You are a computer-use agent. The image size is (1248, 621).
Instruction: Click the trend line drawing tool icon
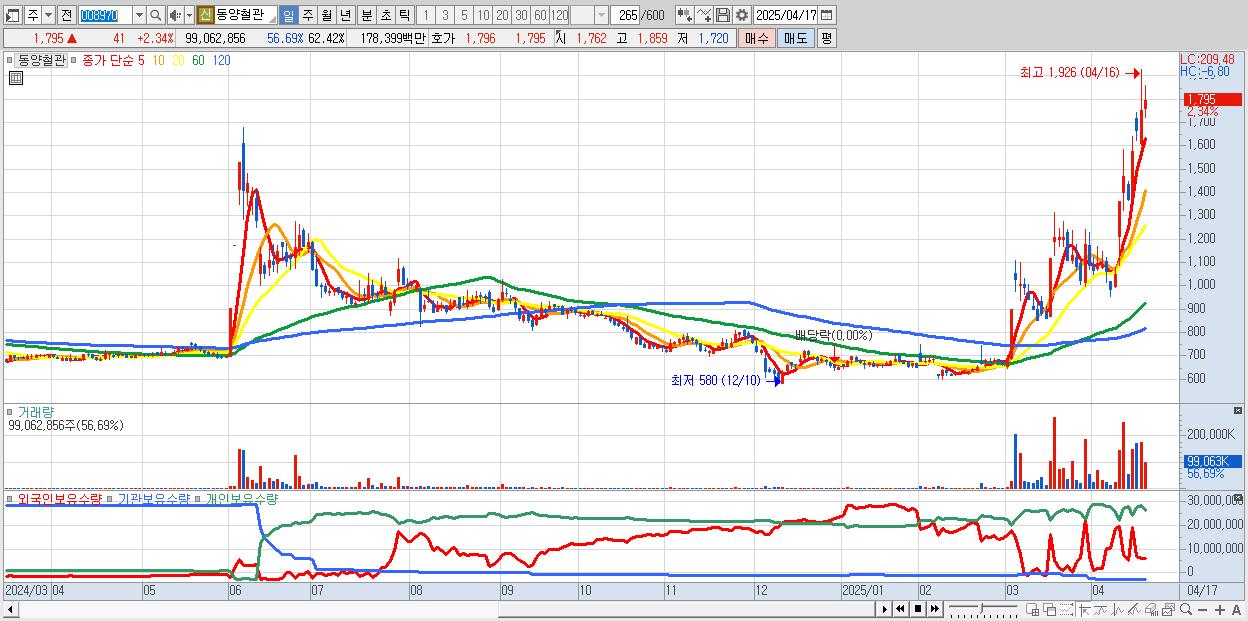1135,610
